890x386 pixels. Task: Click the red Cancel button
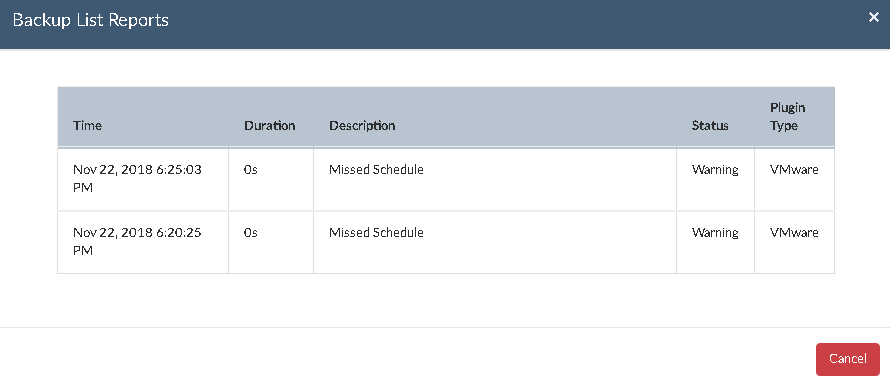coord(847,359)
